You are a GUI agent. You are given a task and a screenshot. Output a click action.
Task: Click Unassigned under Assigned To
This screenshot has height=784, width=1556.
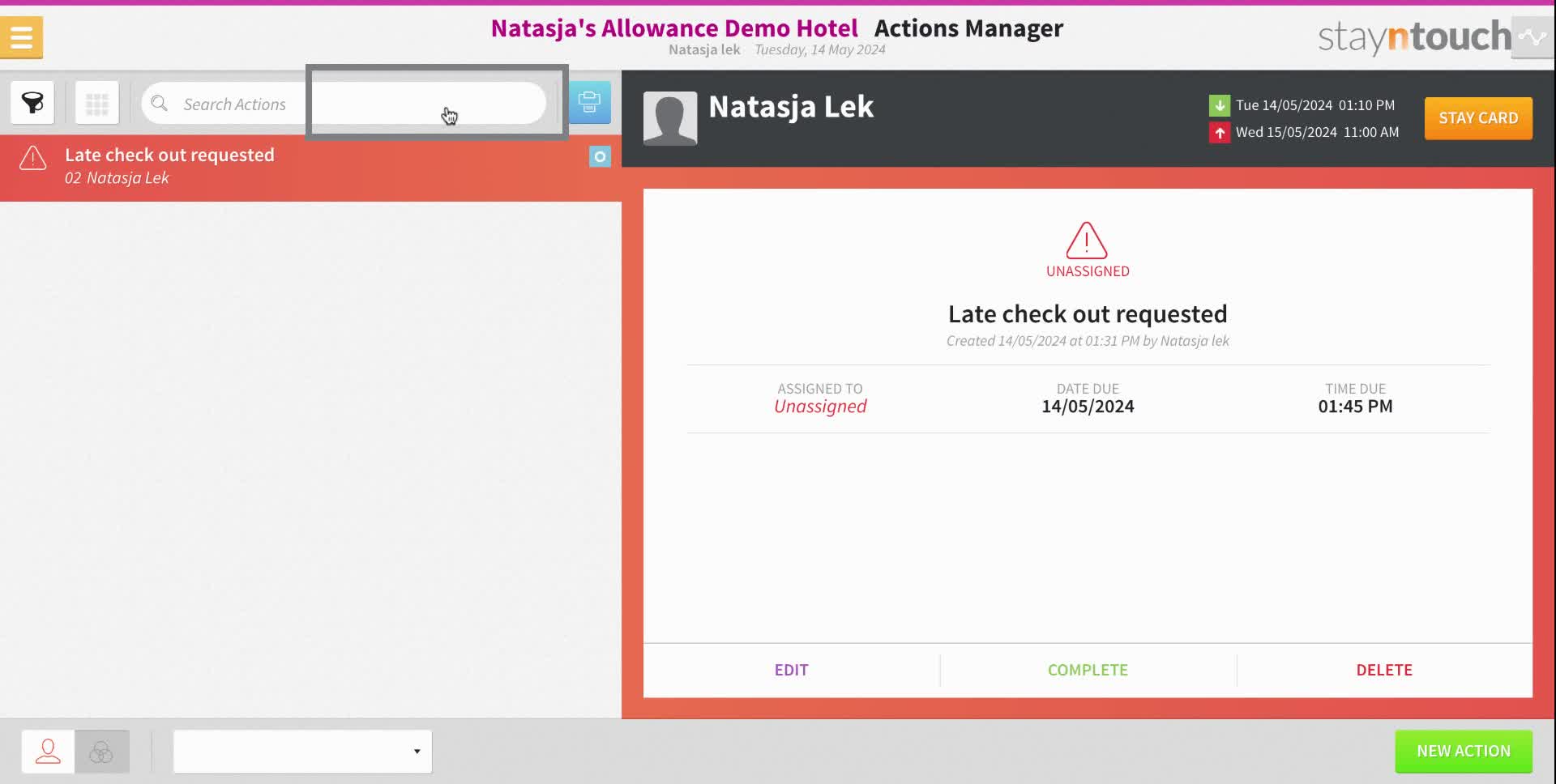[x=820, y=407]
